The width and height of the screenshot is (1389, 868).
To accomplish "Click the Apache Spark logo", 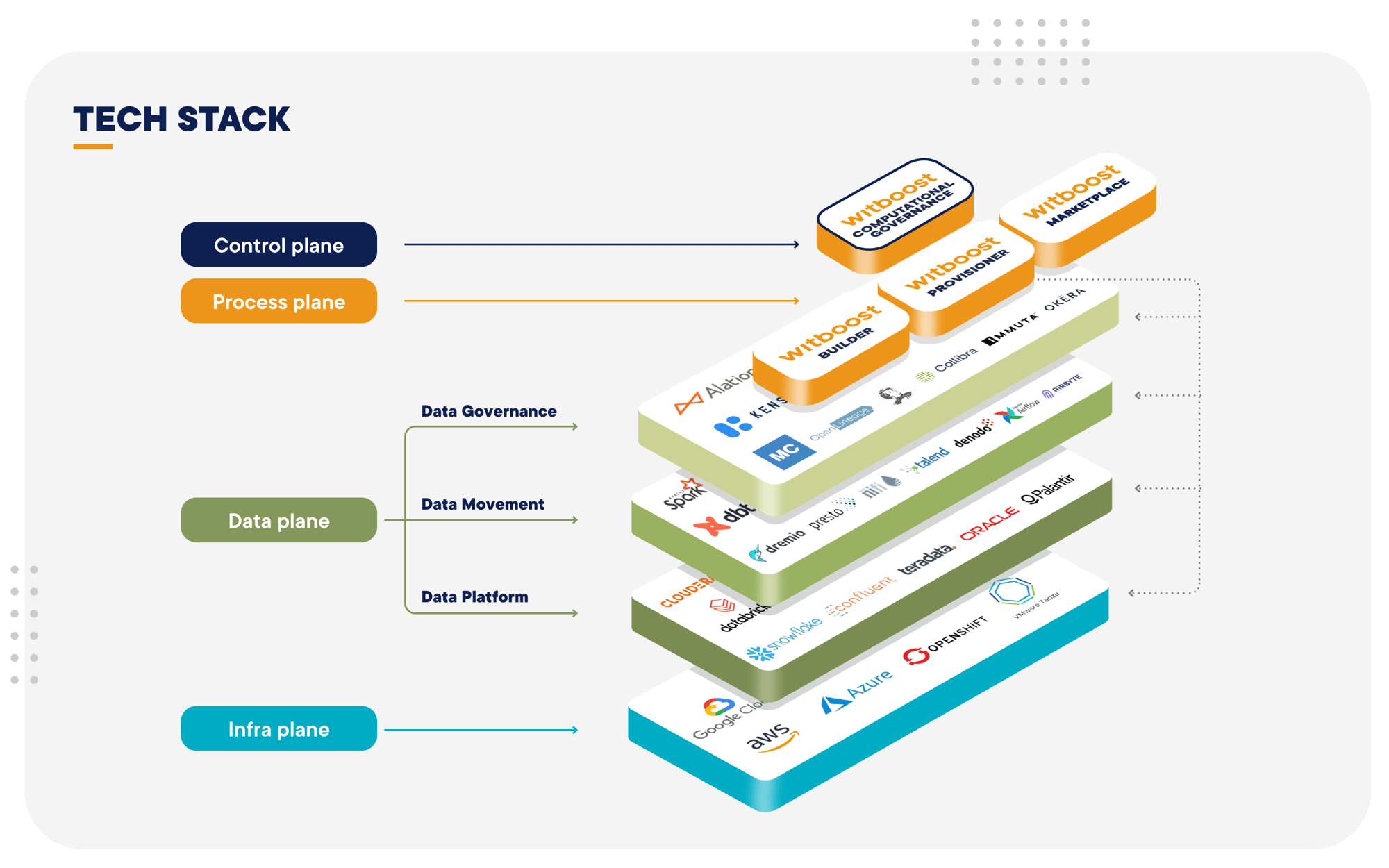I will (x=685, y=494).
